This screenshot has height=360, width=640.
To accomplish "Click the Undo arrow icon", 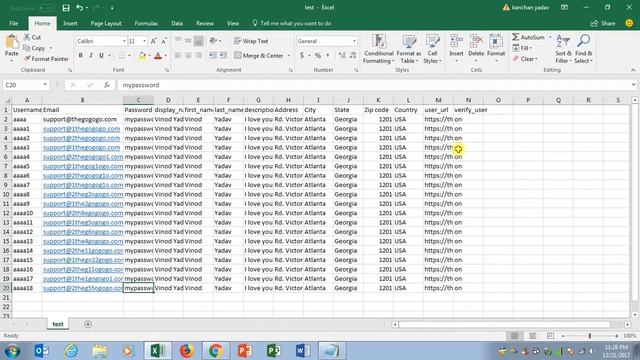I will (x=80, y=8).
